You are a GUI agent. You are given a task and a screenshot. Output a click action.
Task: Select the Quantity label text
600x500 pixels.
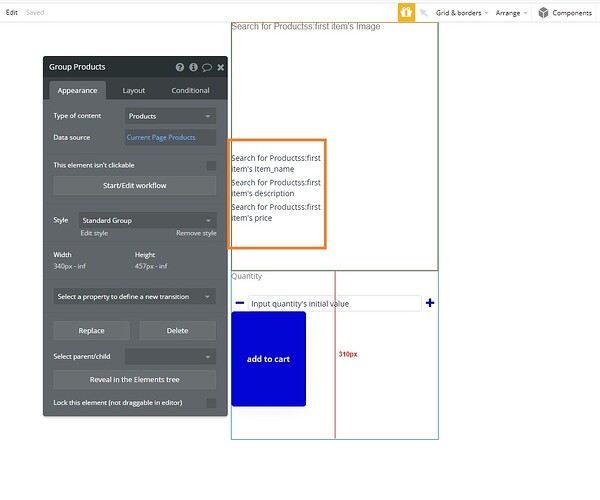click(247, 276)
